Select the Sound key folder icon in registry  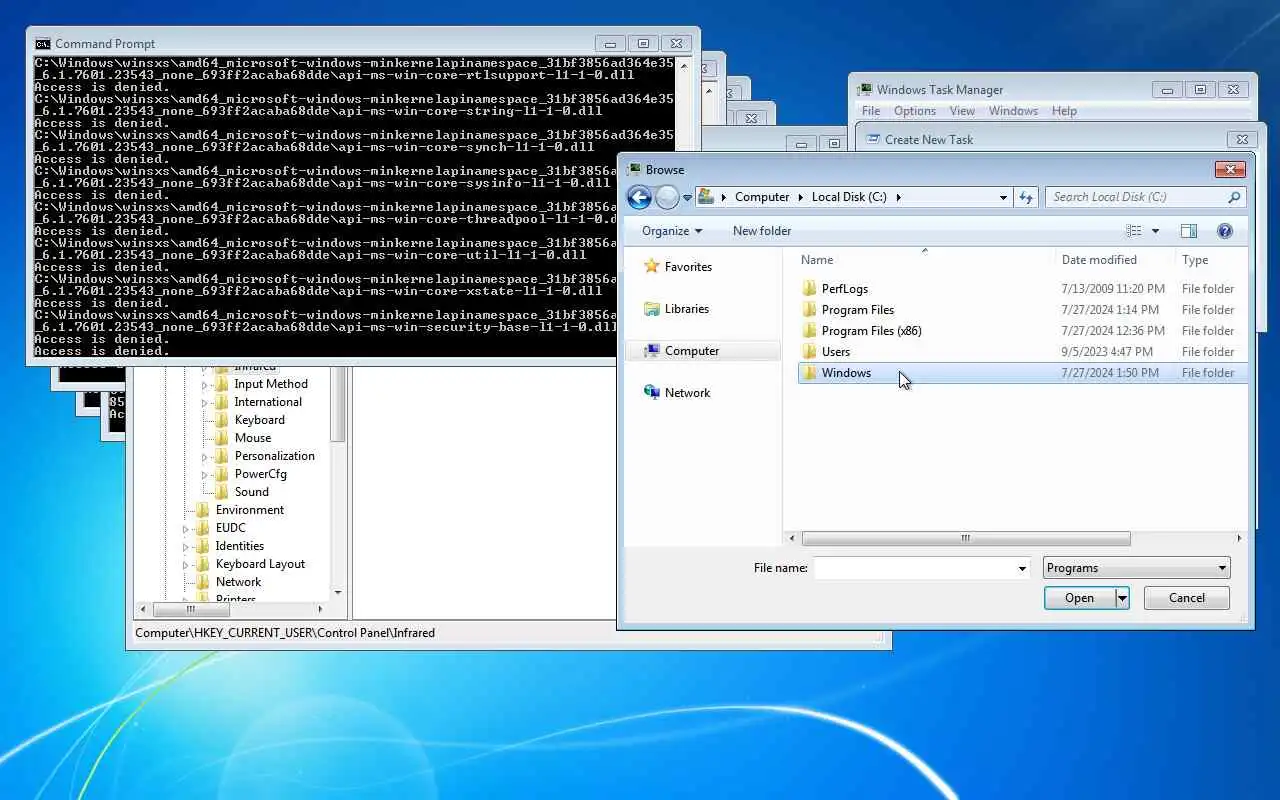click(x=222, y=492)
